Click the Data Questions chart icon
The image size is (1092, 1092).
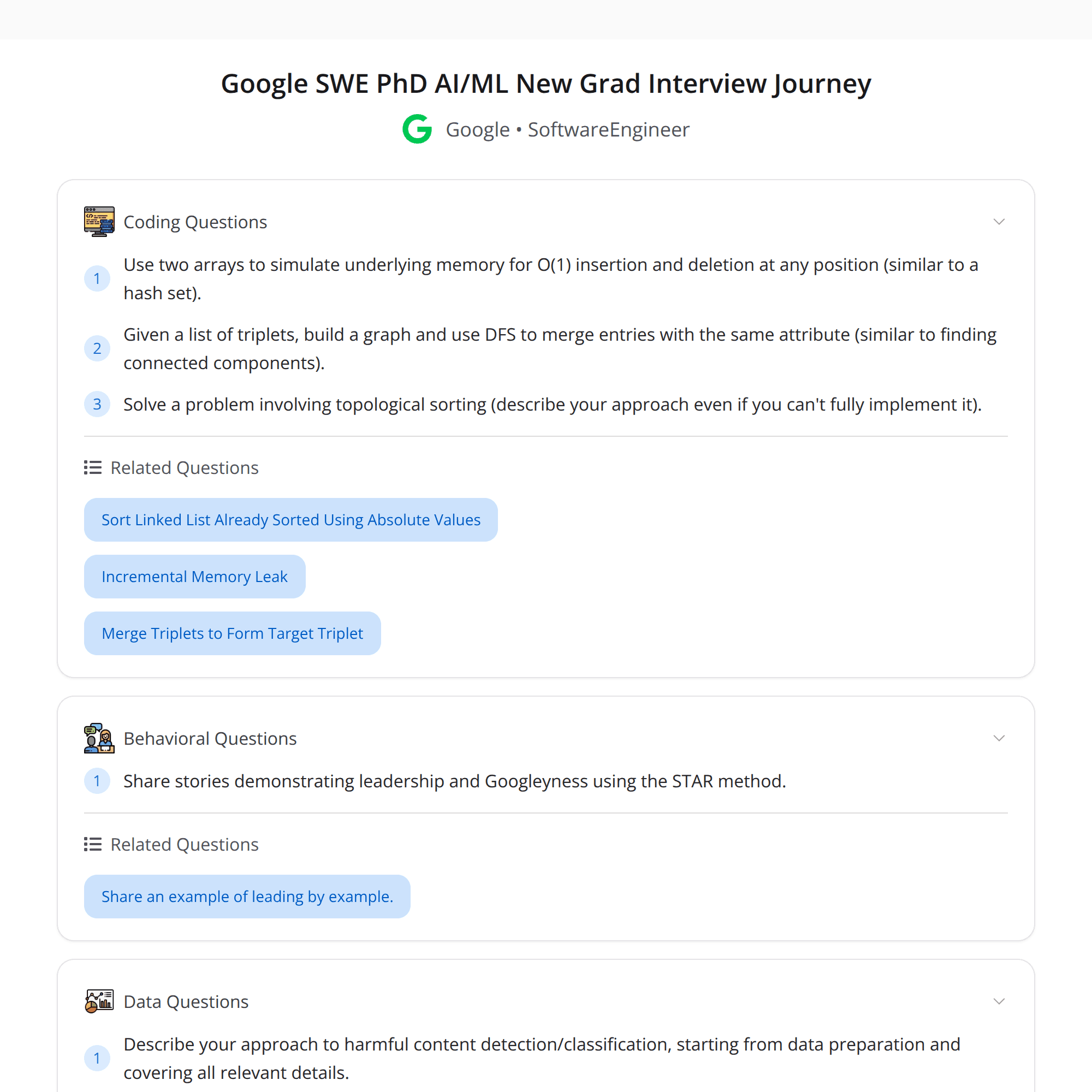98,1001
